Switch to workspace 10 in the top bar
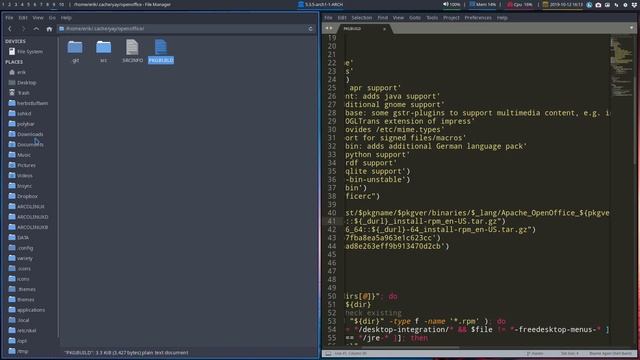Screen dimensions: 640x360 coord(61,4)
